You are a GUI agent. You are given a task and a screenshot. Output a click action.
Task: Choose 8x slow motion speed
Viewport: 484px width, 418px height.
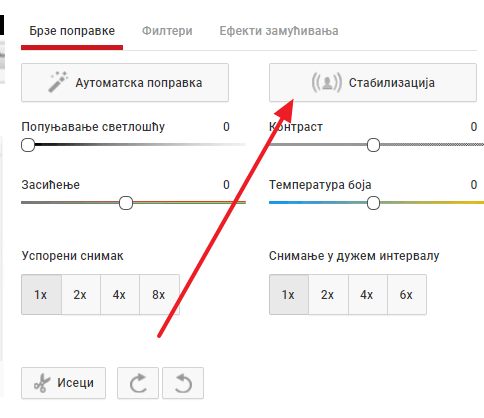159,295
